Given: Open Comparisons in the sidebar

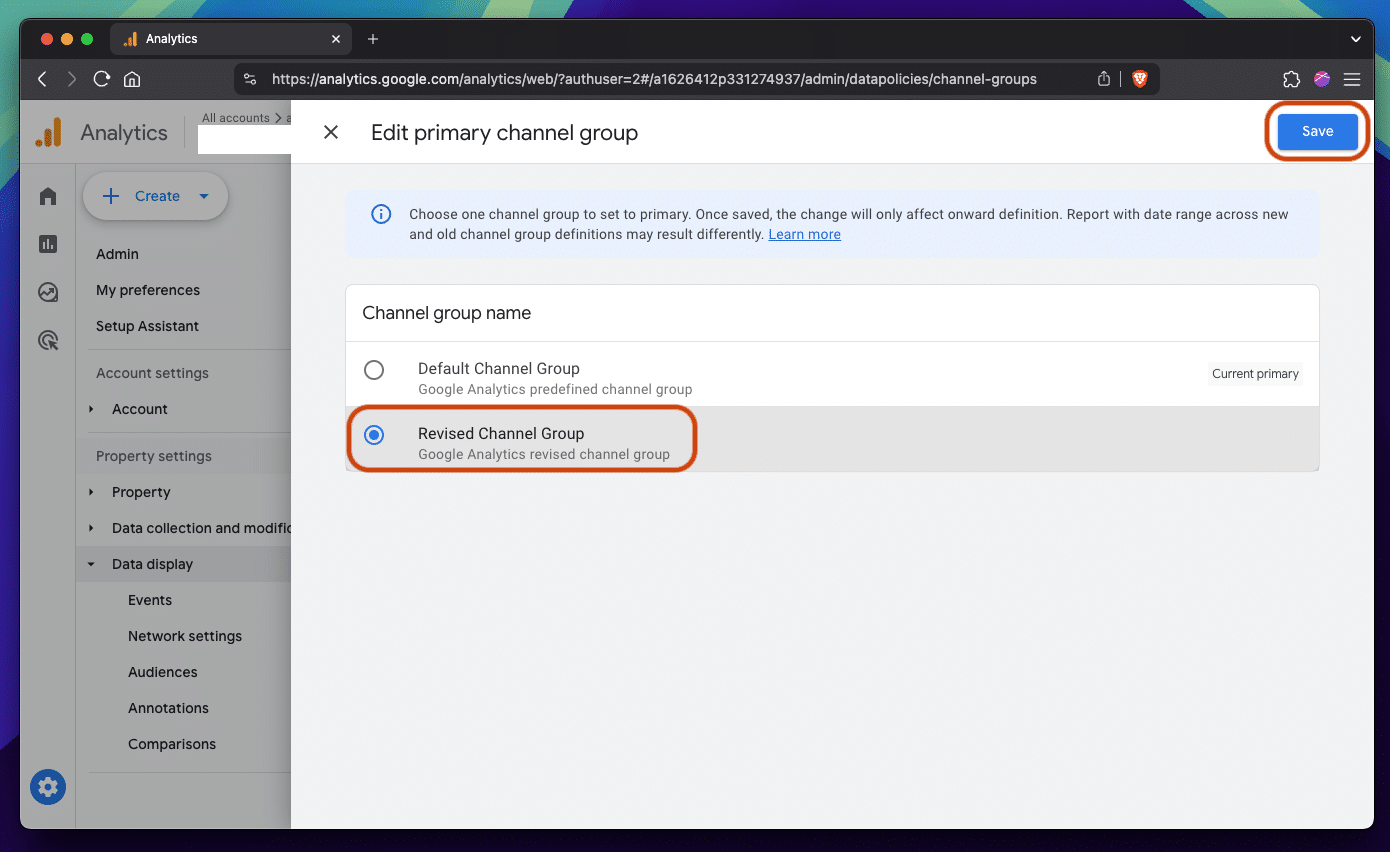Looking at the screenshot, I should pyautogui.click(x=172, y=744).
